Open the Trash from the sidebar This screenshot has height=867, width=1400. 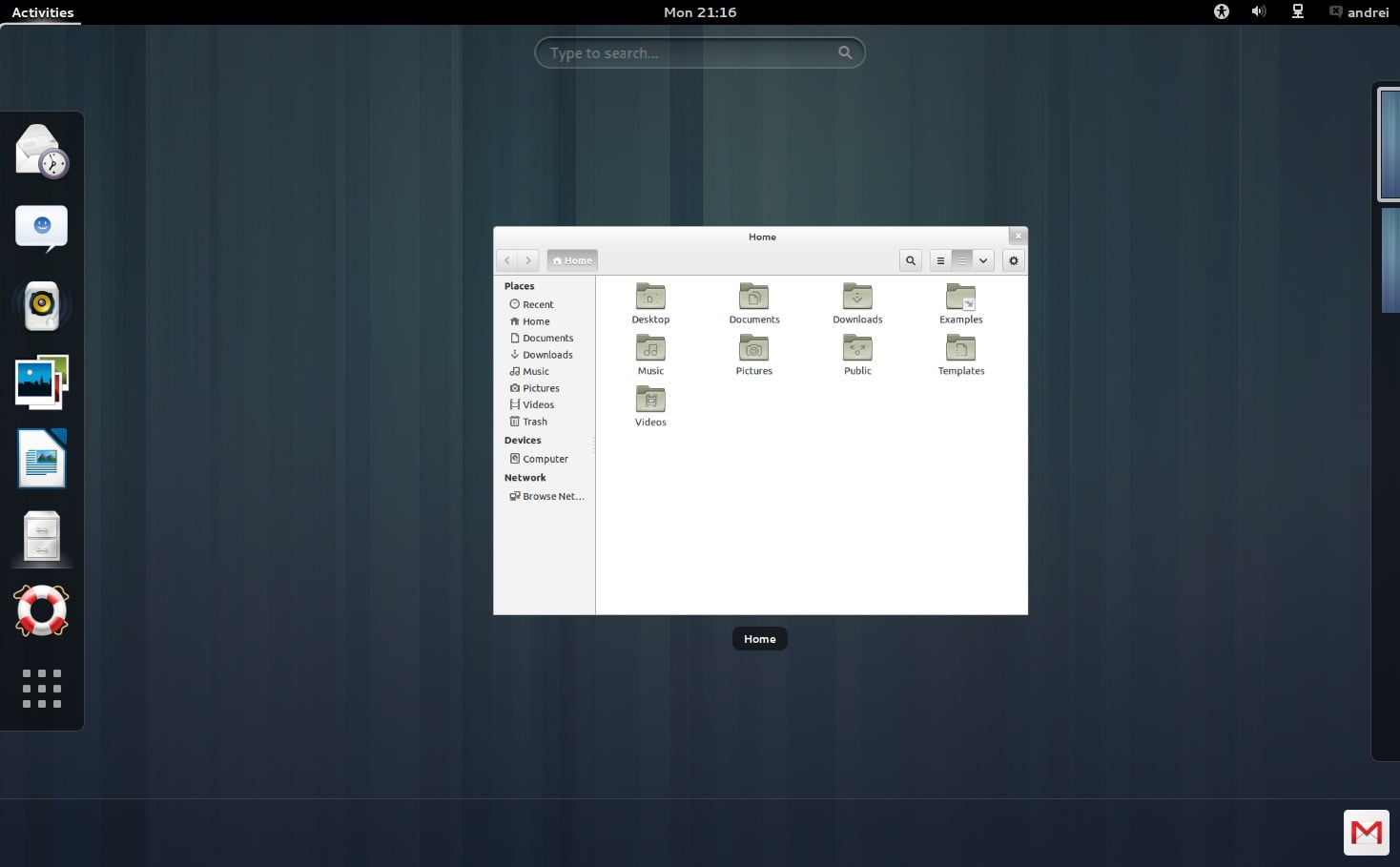click(534, 421)
